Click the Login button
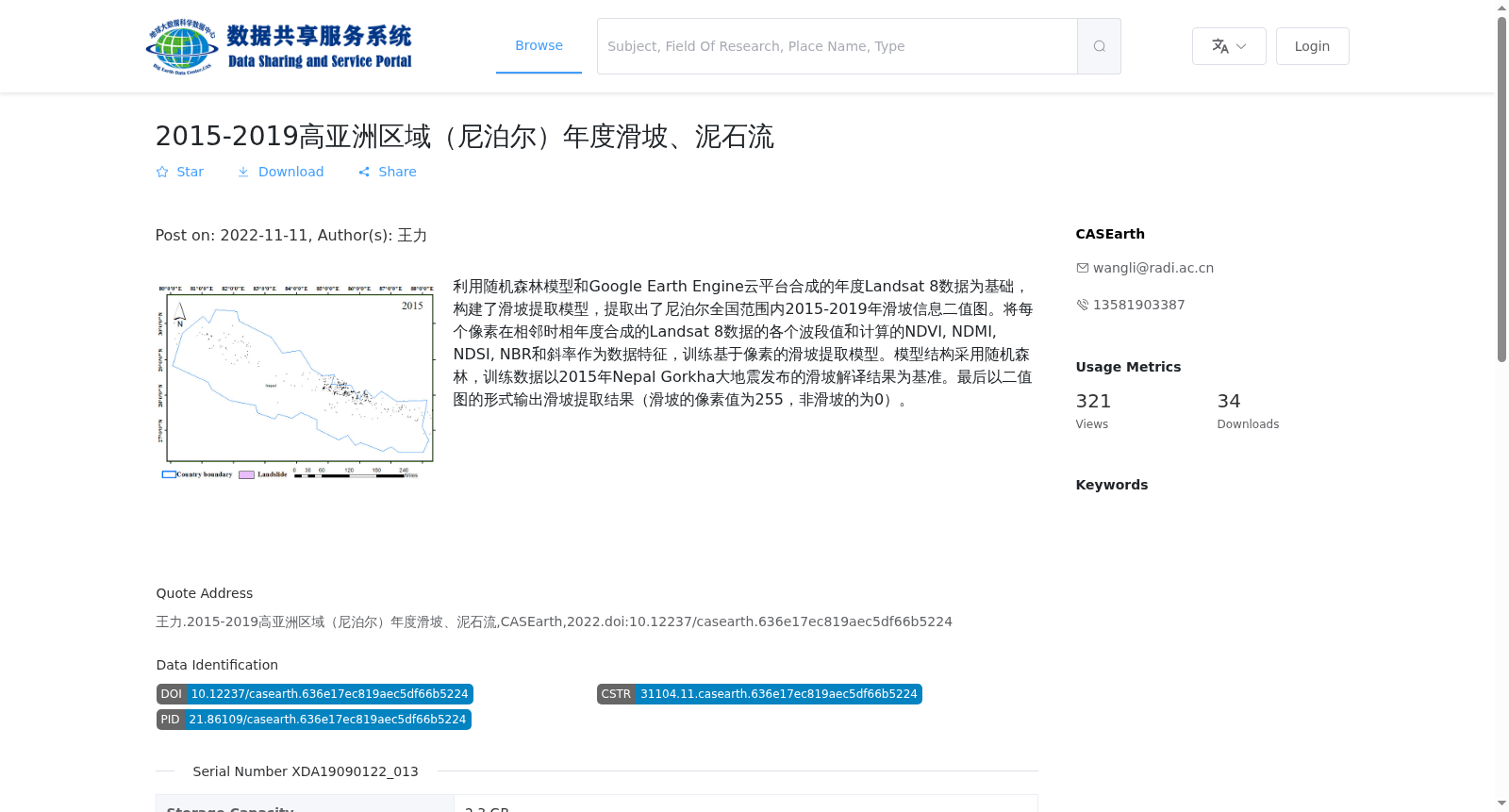Image resolution: width=1509 pixels, height=812 pixels. (x=1312, y=46)
